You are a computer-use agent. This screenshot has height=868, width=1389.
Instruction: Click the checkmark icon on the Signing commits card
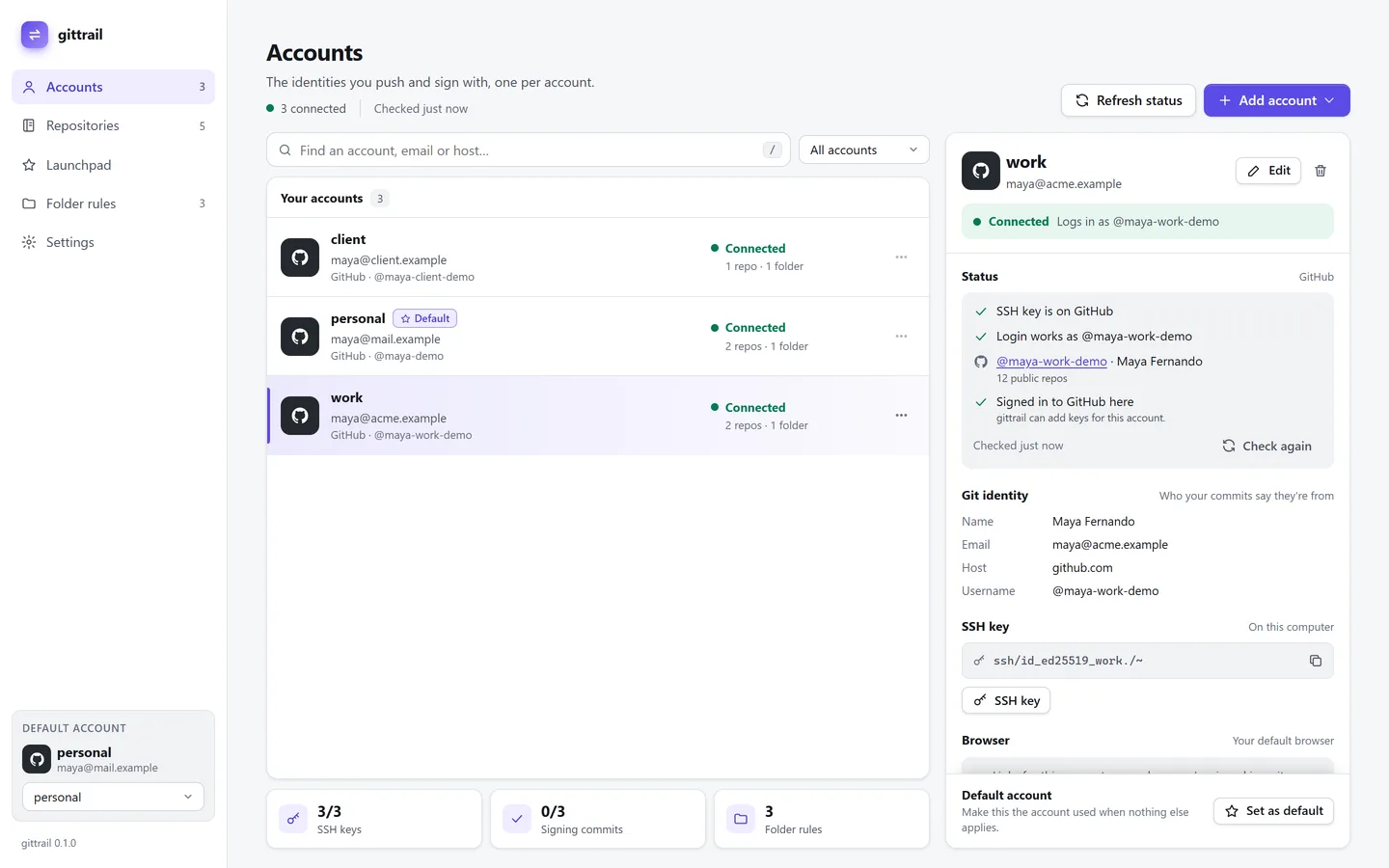coord(517,819)
